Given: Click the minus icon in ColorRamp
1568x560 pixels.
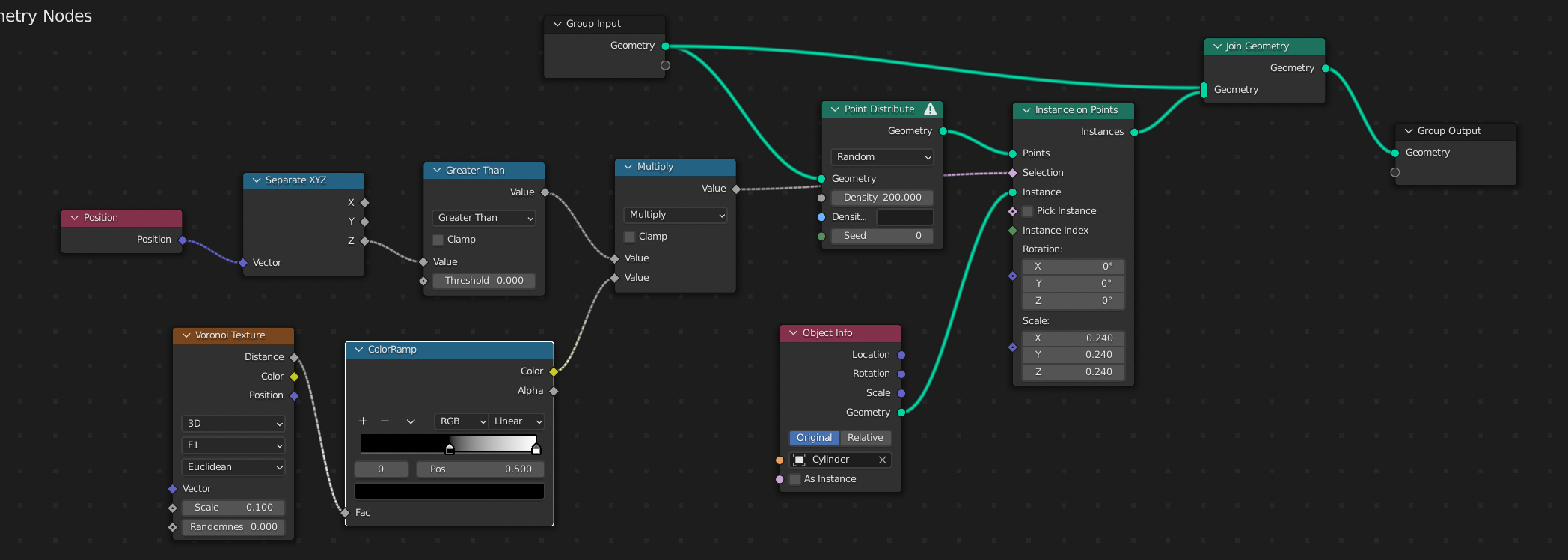Looking at the screenshot, I should [x=385, y=421].
